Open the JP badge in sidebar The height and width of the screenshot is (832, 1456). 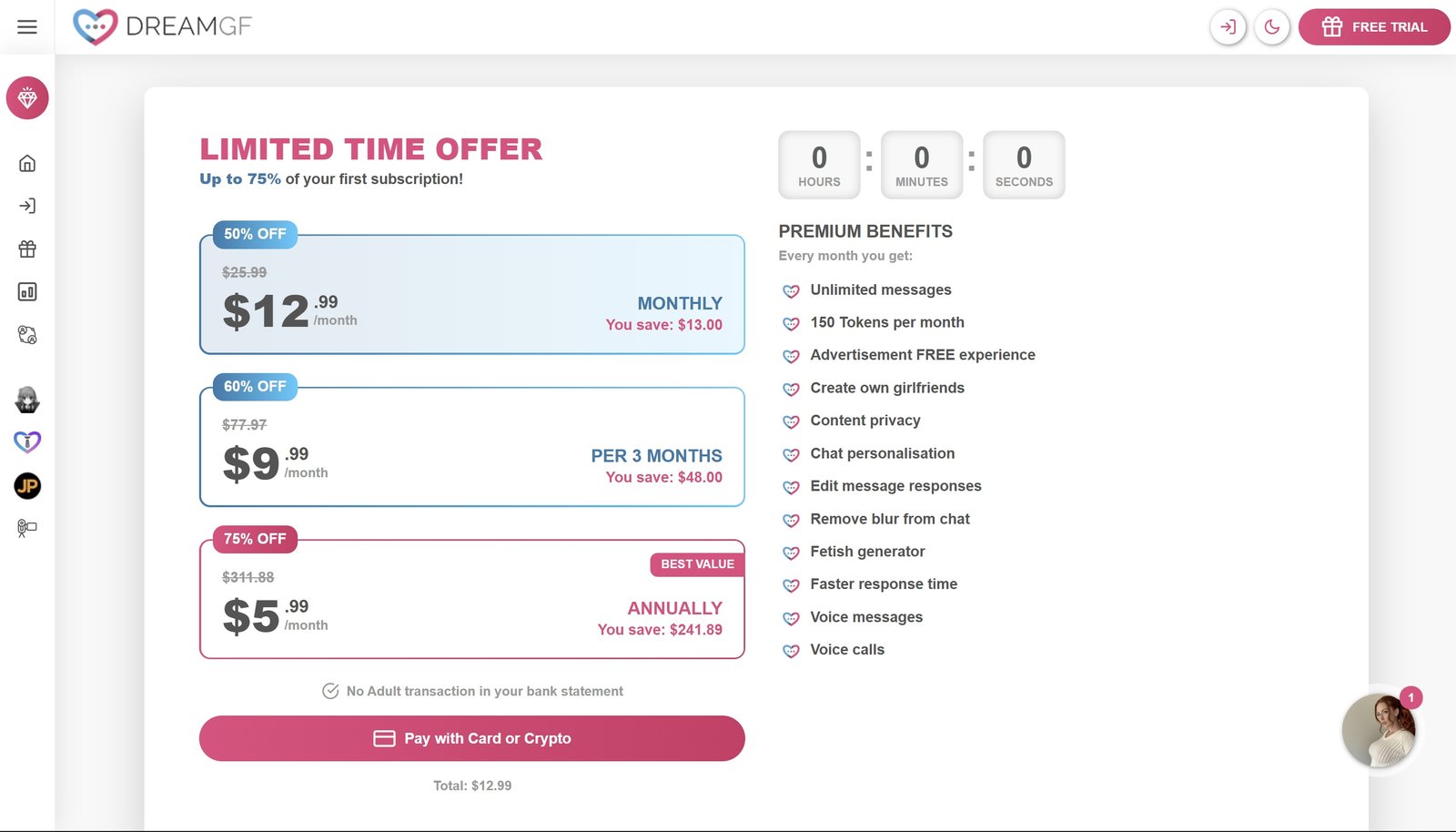27,486
